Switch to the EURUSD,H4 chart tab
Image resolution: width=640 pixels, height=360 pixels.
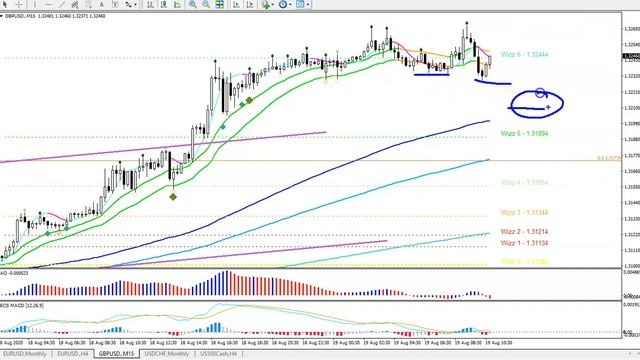73,353
